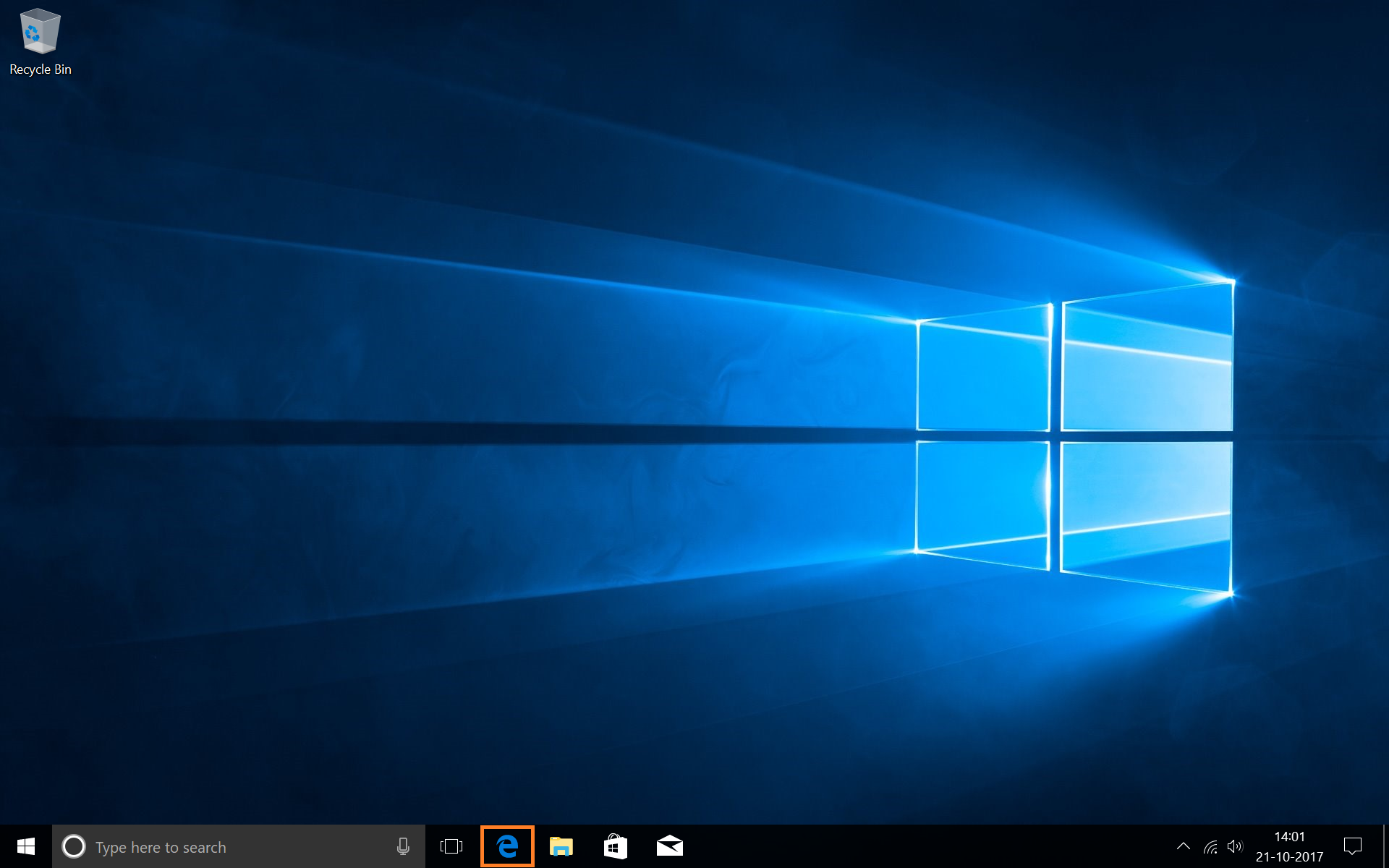This screenshot has height=868, width=1389.
Task: Click the Cortana circle icon
Action: pyautogui.click(x=74, y=846)
